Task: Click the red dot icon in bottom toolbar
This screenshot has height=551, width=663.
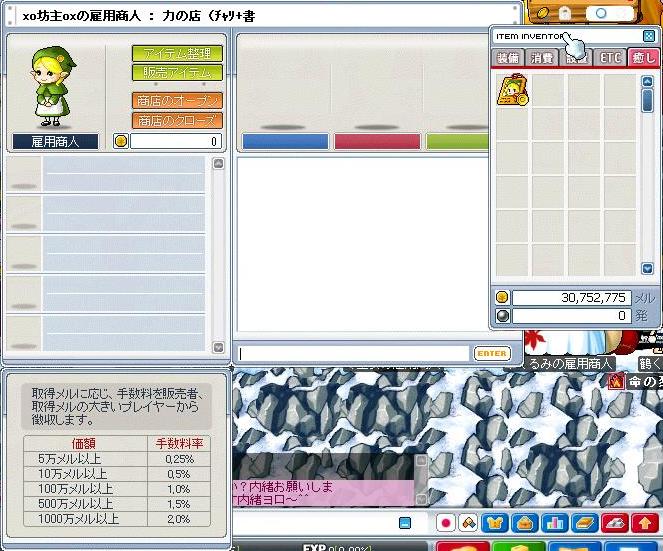Action: pyautogui.click(x=445, y=523)
